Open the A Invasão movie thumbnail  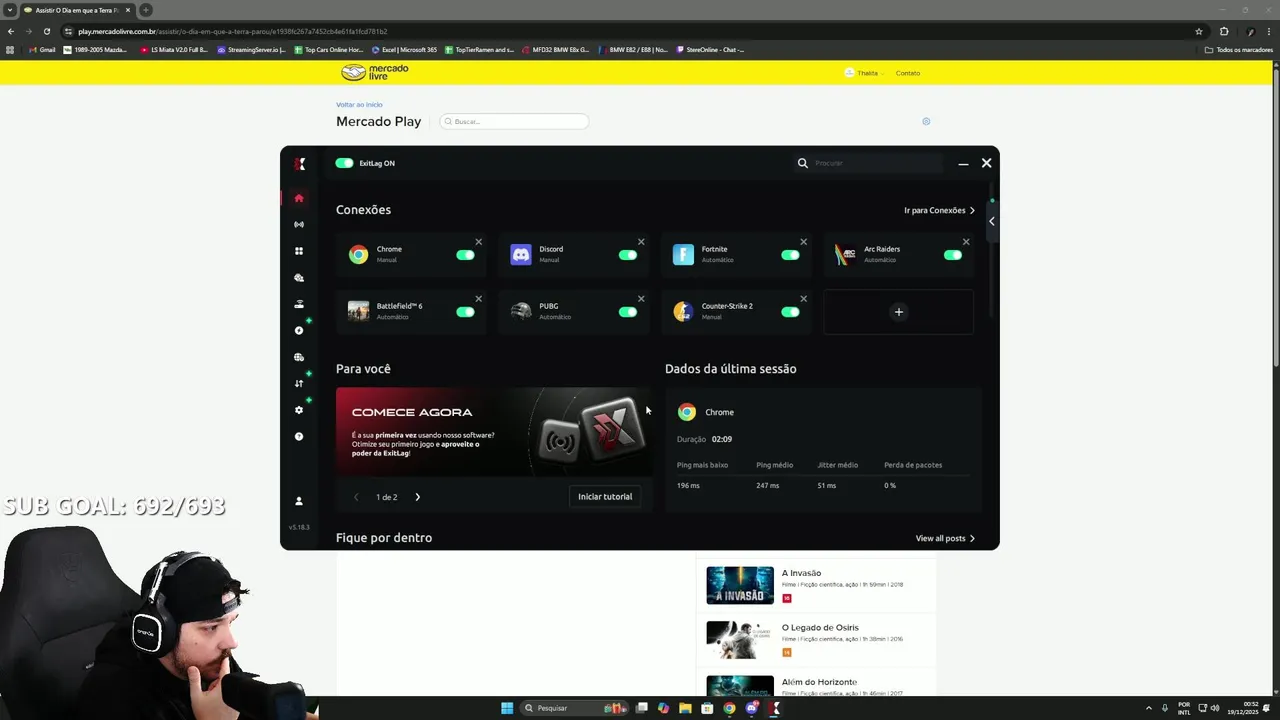740,585
